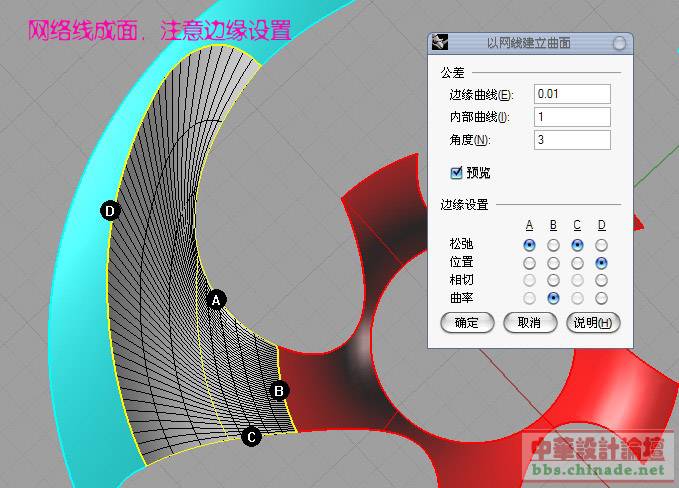Screen dimensions: 679x488
Task: Click column header B in edge settings
Action: [553, 225]
